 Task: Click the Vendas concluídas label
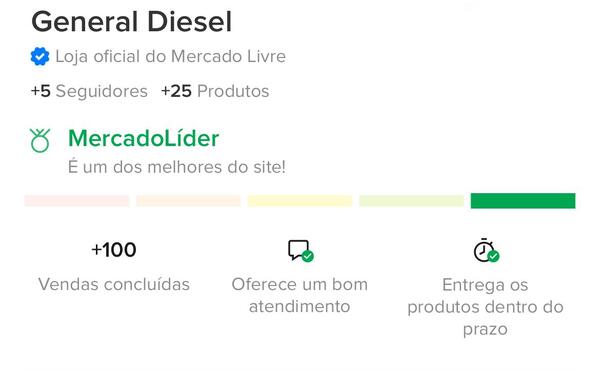pos(114,285)
